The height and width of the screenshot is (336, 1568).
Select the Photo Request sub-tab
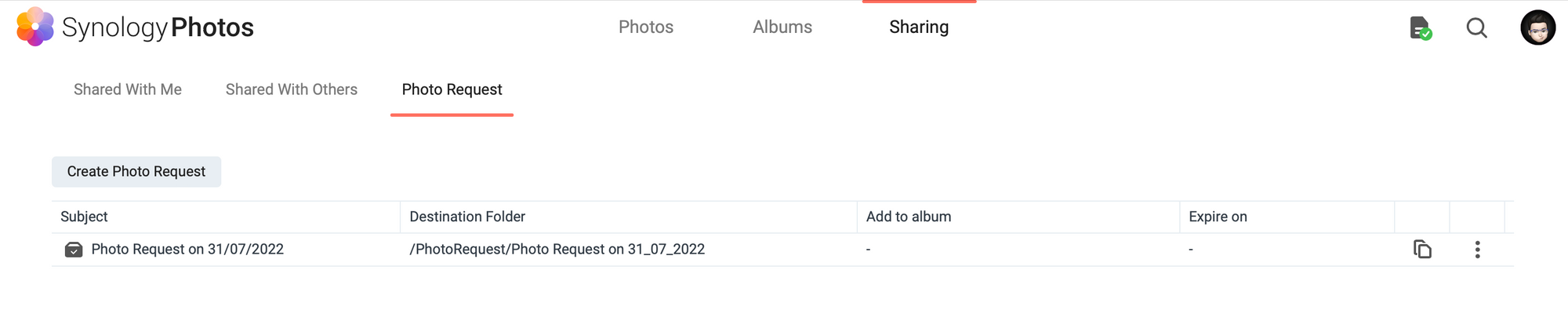(x=452, y=89)
